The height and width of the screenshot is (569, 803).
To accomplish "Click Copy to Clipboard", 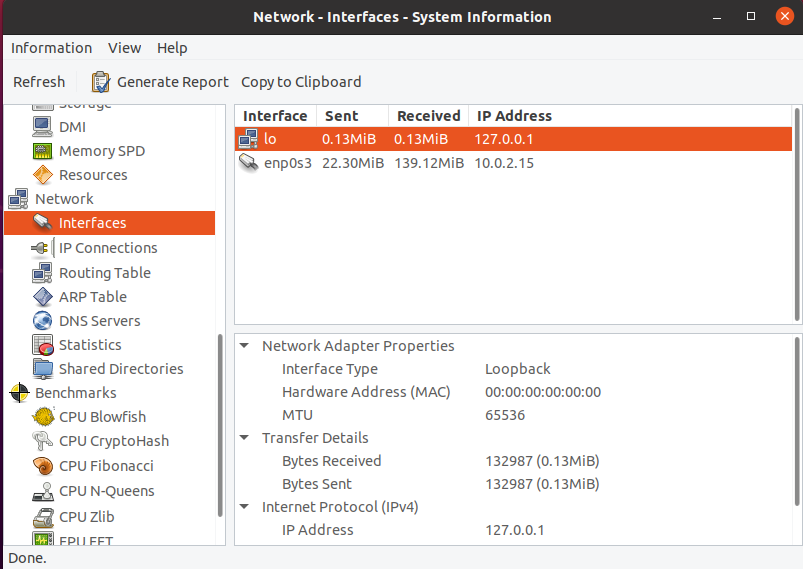I will tap(301, 82).
